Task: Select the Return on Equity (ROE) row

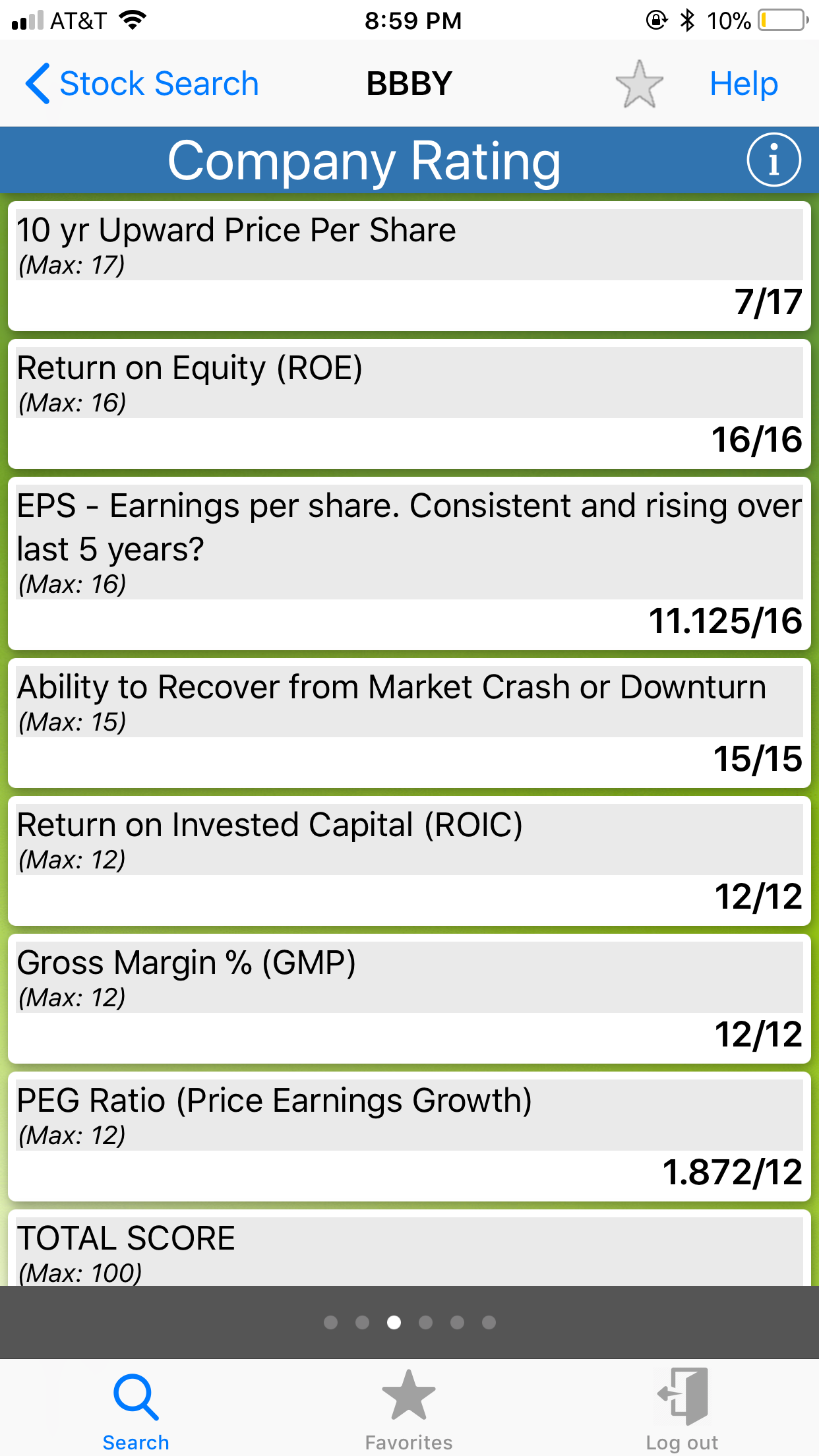Action: pyautogui.click(x=409, y=404)
